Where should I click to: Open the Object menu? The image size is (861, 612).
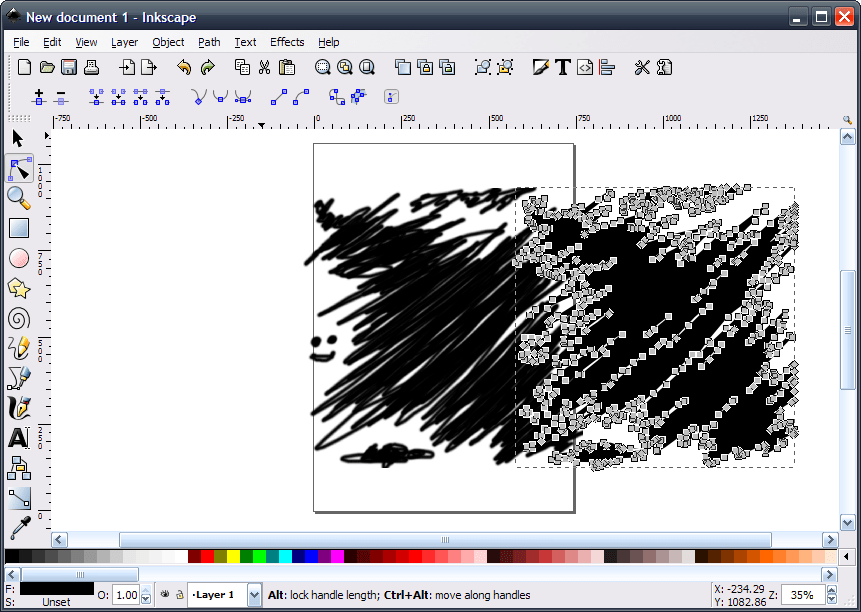click(168, 42)
